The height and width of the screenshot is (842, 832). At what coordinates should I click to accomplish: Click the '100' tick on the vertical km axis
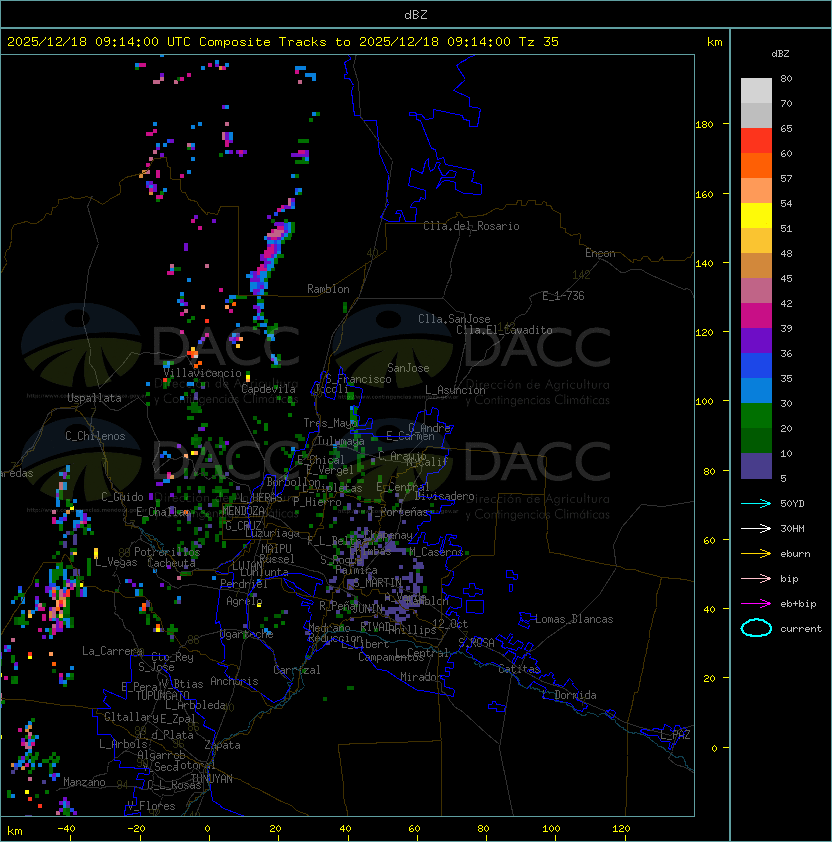(x=704, y=402)
